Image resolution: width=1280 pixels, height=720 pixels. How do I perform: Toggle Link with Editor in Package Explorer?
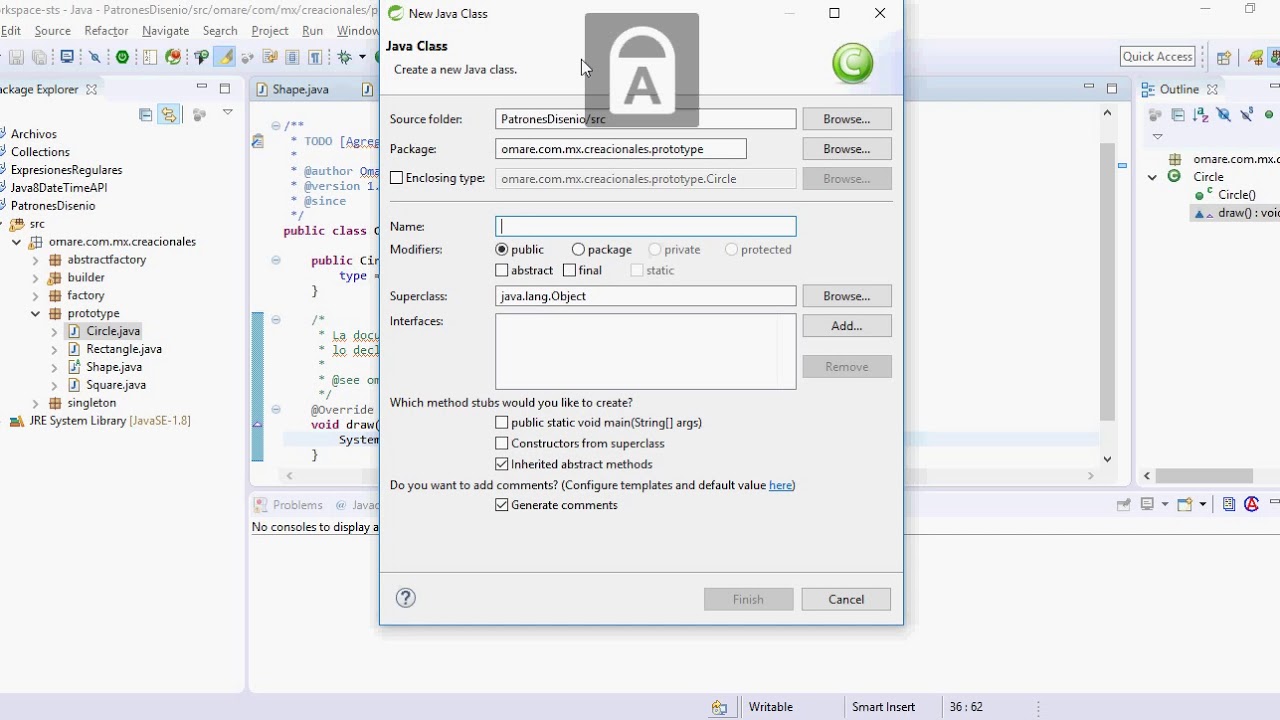(x=168, y=114)
